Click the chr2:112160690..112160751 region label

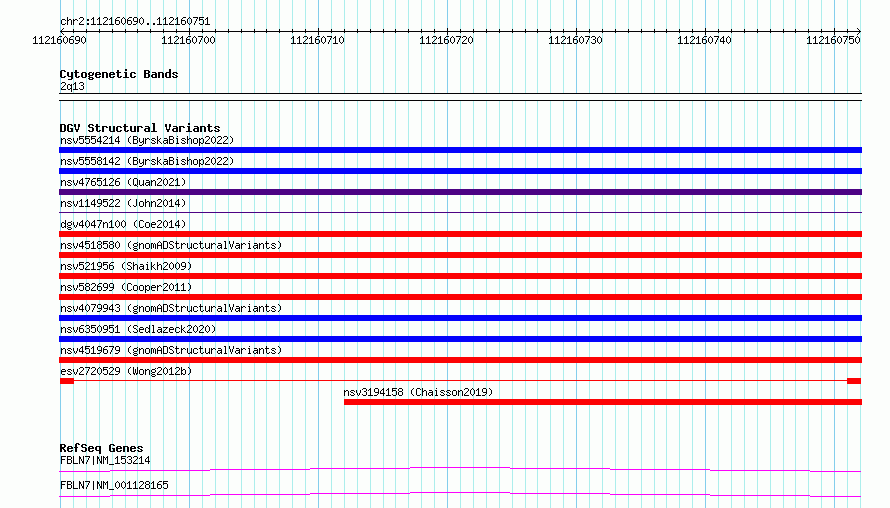(135, 22)
